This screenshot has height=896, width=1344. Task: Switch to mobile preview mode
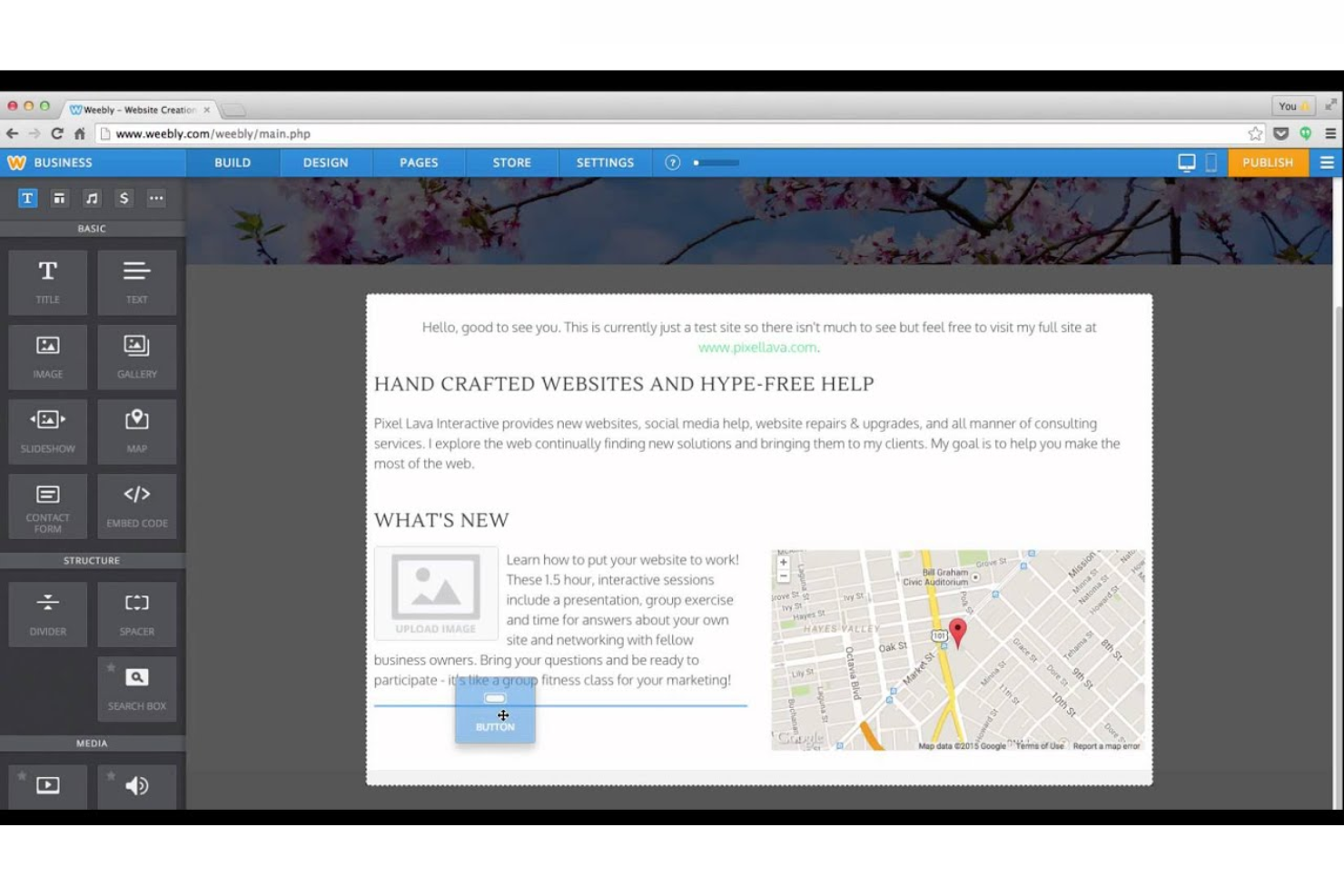pyautogui.click(x=1210, y=162)
